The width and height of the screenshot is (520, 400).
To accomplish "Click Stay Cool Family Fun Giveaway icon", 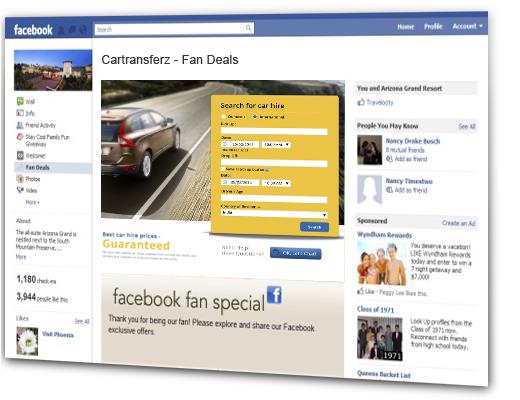I will [20, 137].
